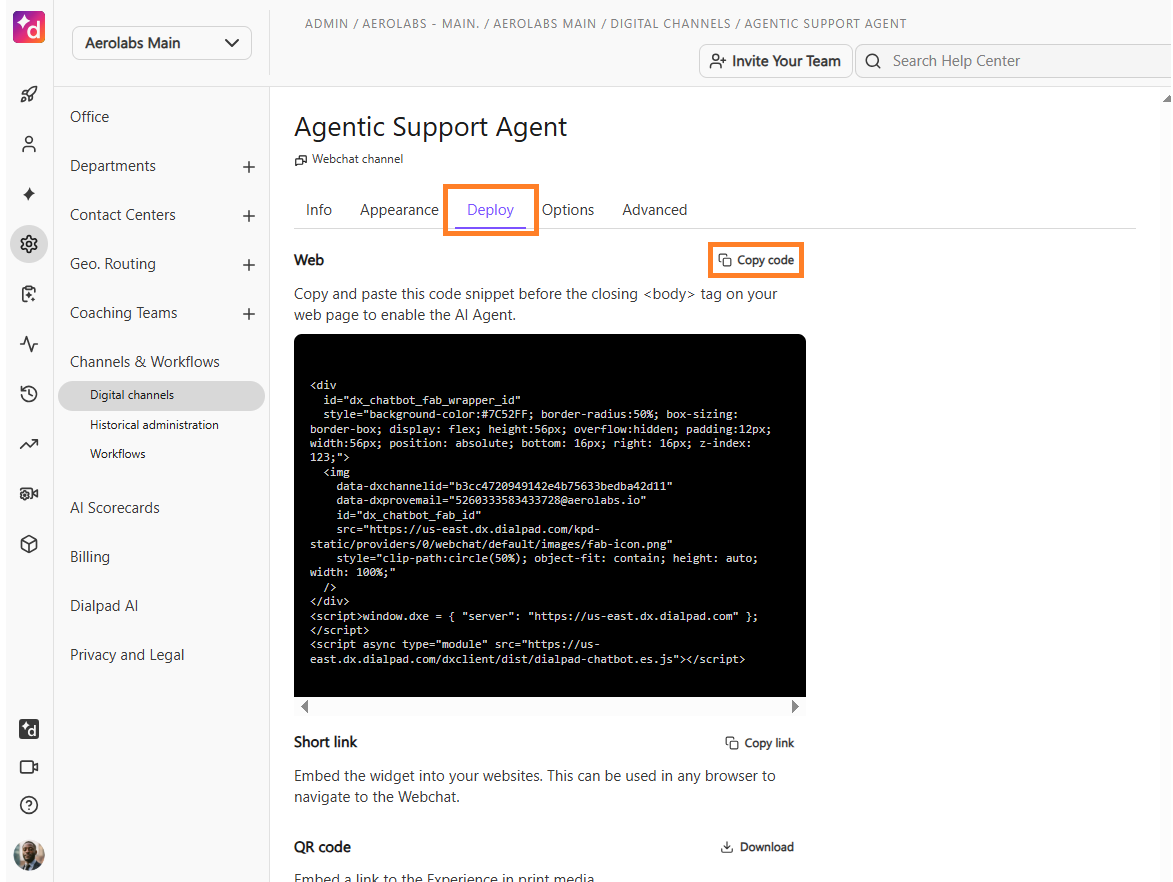The height and width of the screenshot is (882, 1173).
Task: Open AI Scorecards in side menu
Action: pyautogui.click(x=114, y=508)
